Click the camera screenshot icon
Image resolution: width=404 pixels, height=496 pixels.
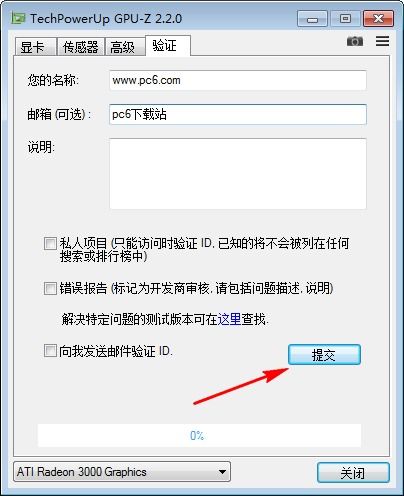click(x=355, y=41)
